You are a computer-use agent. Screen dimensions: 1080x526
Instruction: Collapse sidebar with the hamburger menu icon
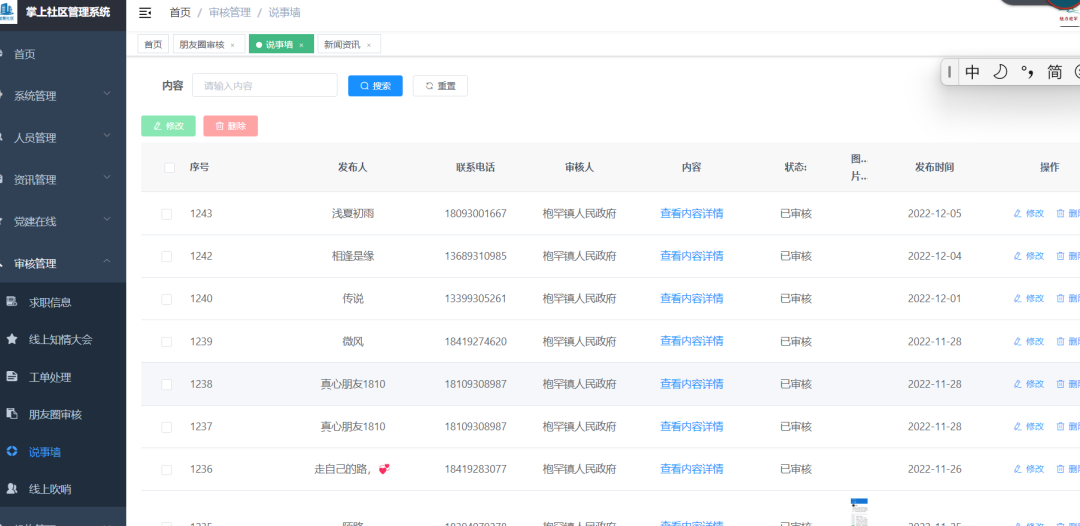pos(145,13)
